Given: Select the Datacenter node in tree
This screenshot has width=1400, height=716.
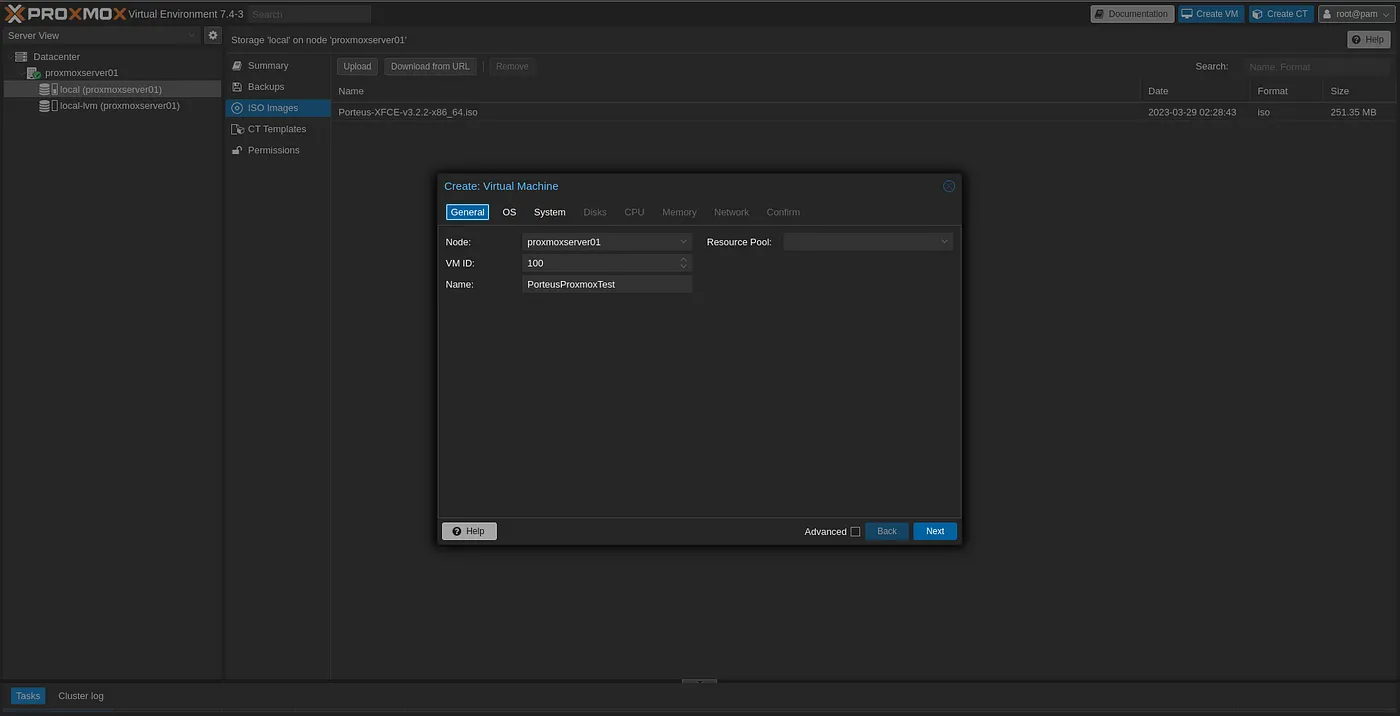Looking at the screenshot, I should [x=56, y=57].
